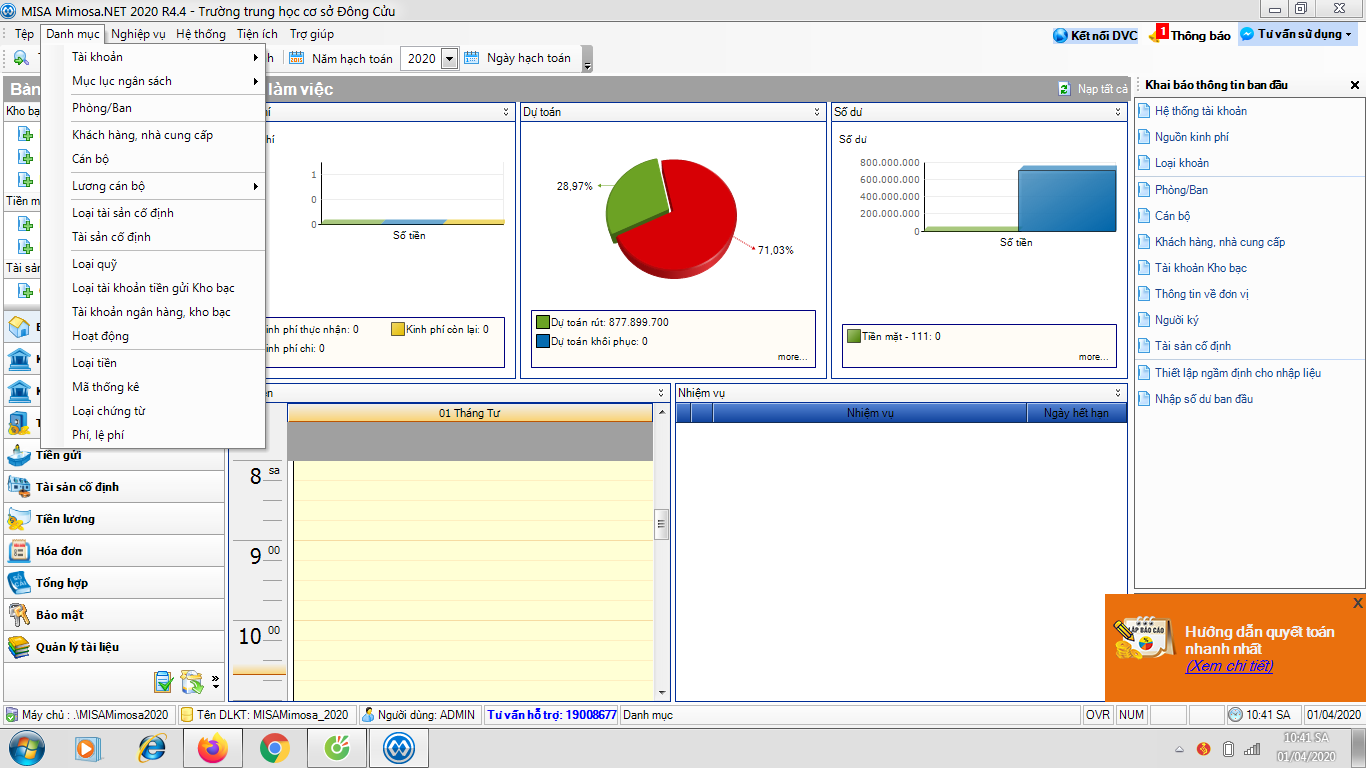Close Khai báo thông tin ban đầu panel

1355,85
